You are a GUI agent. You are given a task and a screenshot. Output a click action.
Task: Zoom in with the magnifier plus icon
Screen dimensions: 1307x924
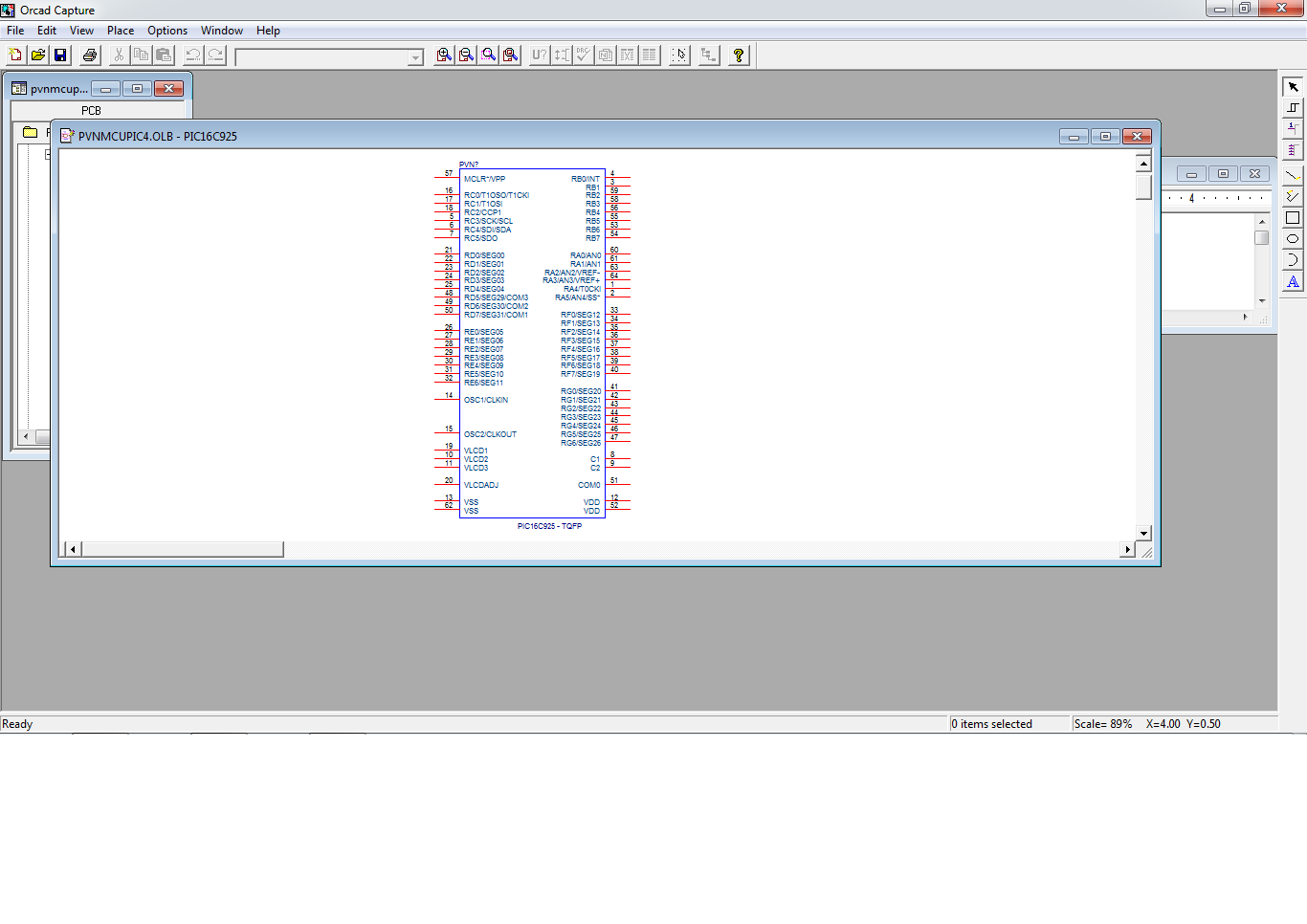point(444,55)
